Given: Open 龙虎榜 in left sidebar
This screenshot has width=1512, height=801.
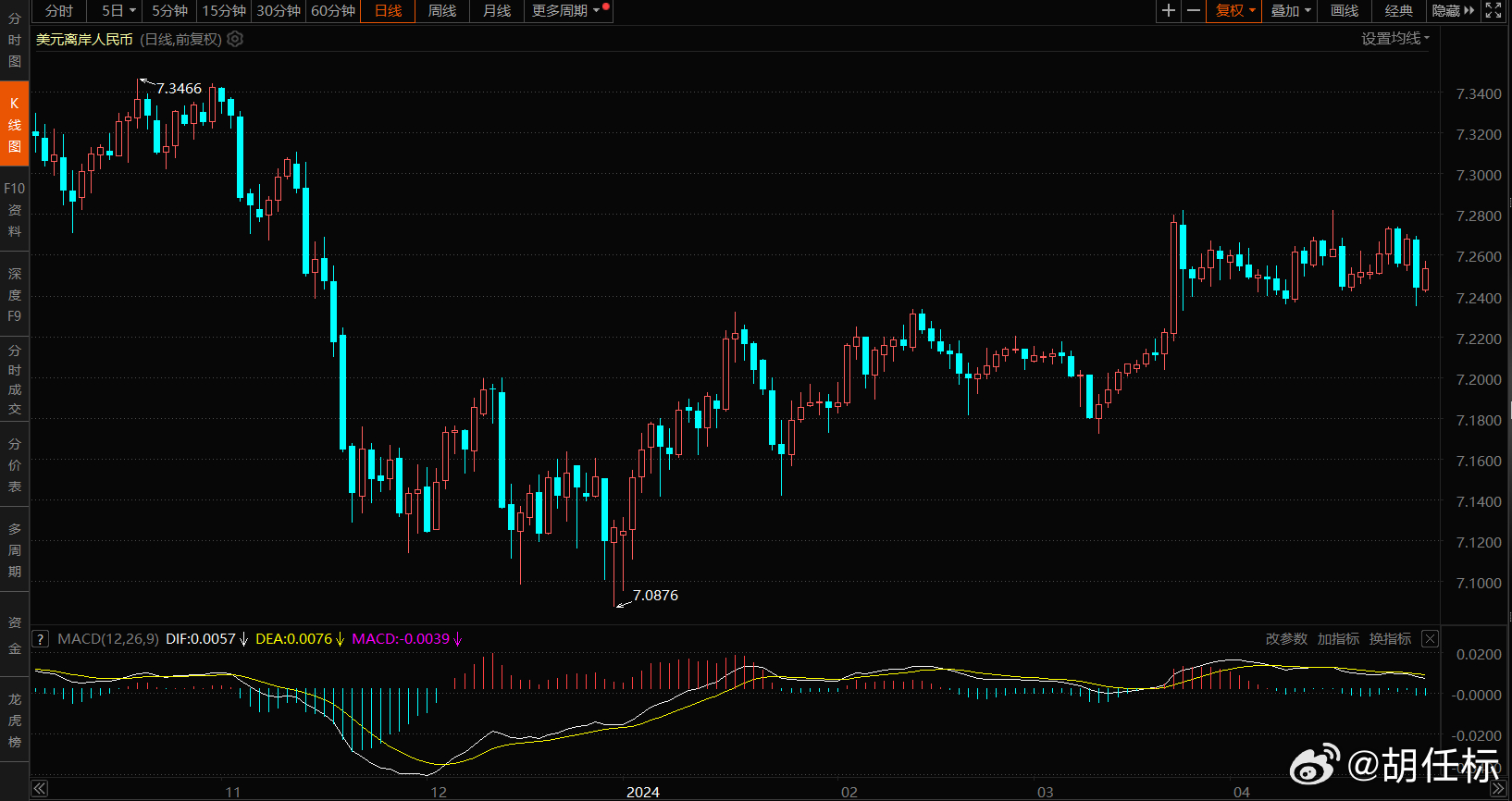Looking at the screenshot, I should point(15,720).
